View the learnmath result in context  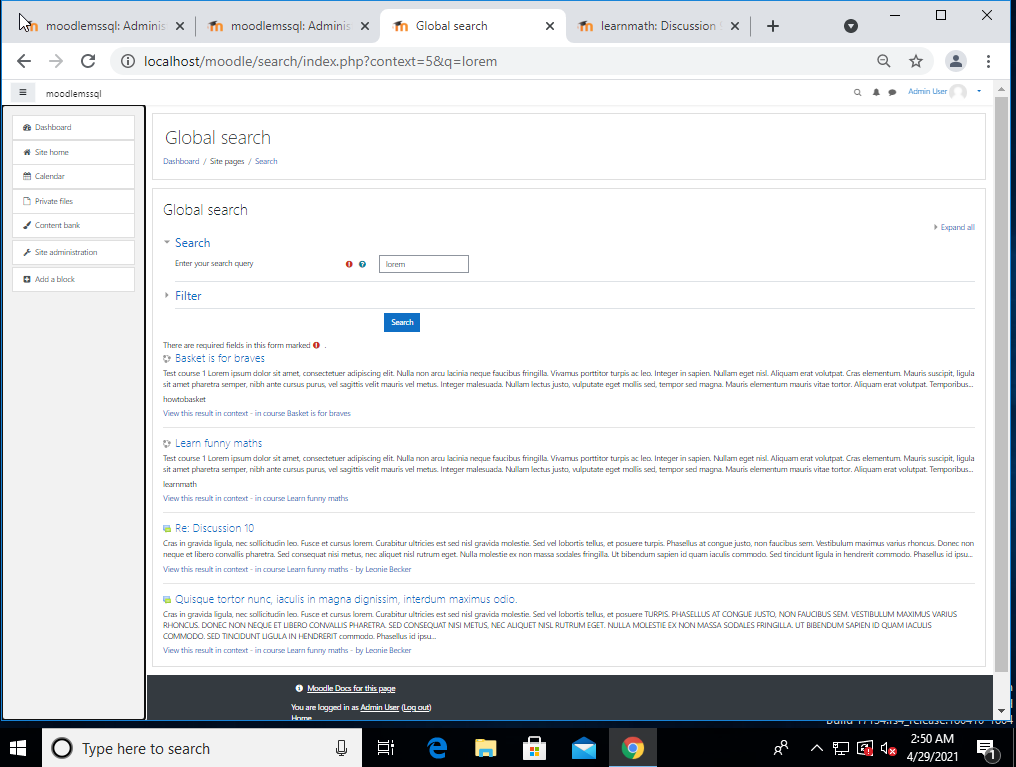pyautogui.click(x=205, y=498)
